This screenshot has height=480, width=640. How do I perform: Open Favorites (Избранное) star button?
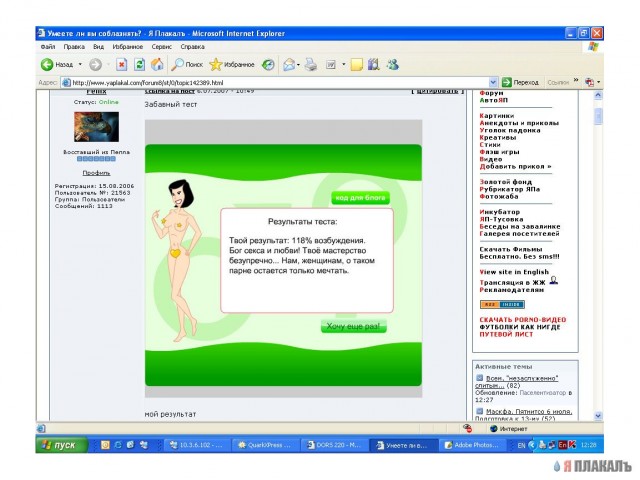pos(232,64)
